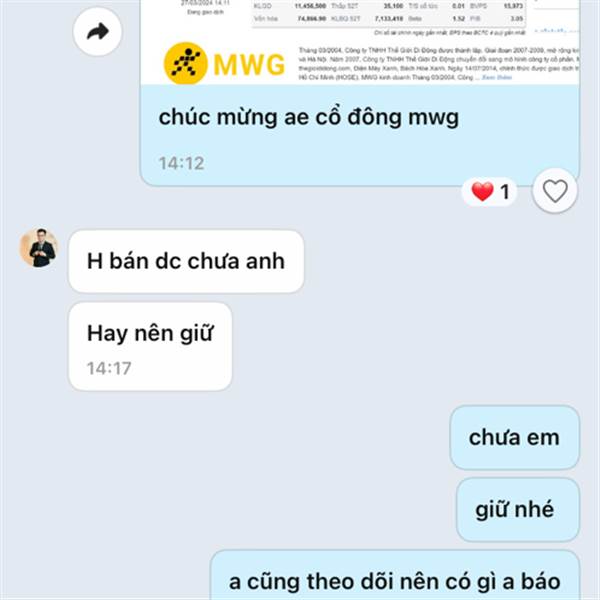This screenshot has height=600, width=600.
Task: Tap the company description paragraph in image
Action: tap(438, 64)
